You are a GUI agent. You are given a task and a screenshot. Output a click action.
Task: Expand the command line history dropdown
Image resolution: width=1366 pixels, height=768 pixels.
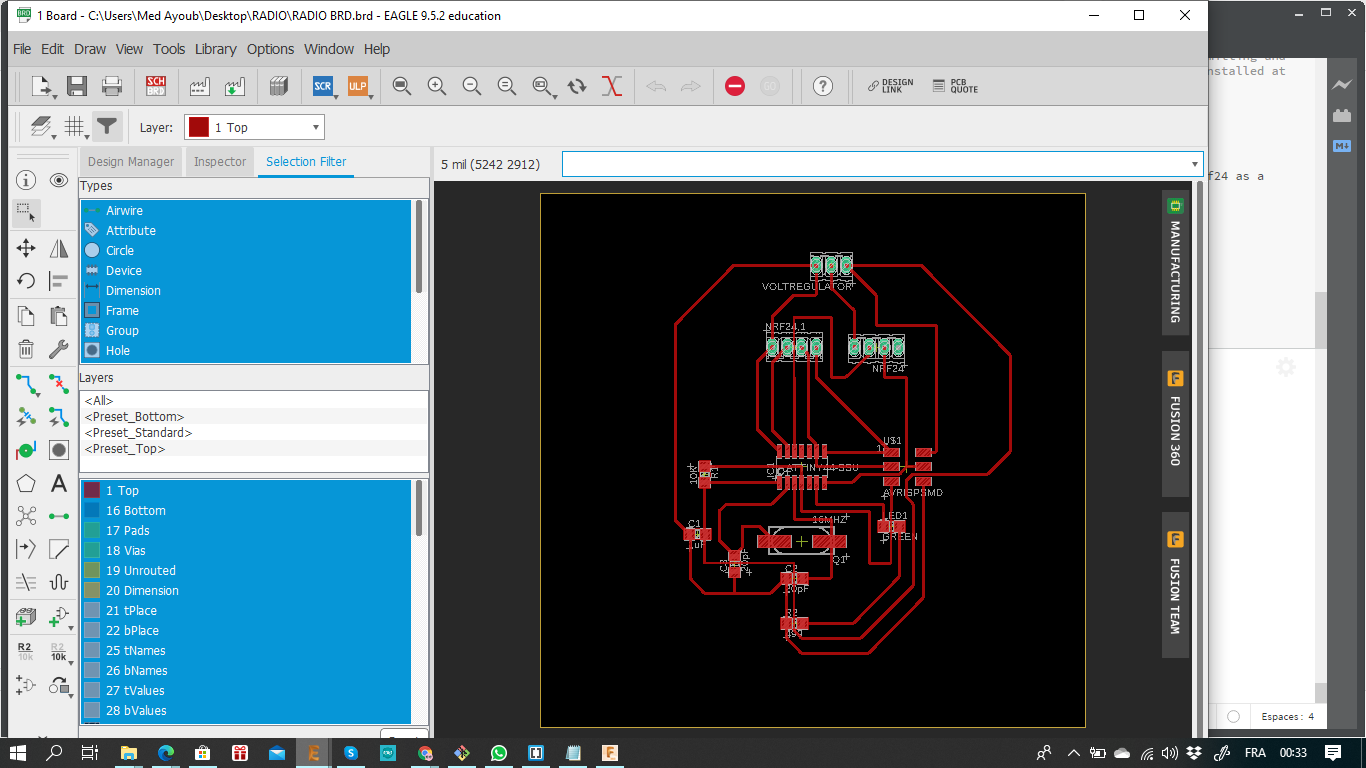1195,164
